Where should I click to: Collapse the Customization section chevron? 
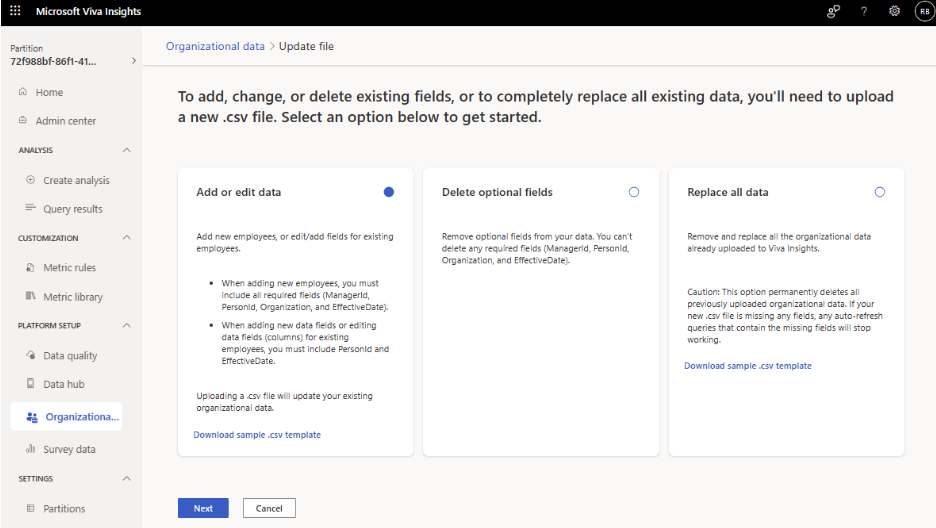pos(127,237)
